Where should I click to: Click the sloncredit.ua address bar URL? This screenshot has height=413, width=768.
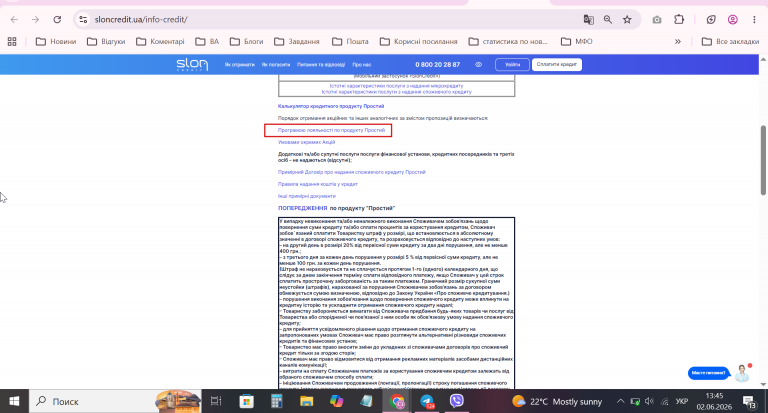point(141,20)
